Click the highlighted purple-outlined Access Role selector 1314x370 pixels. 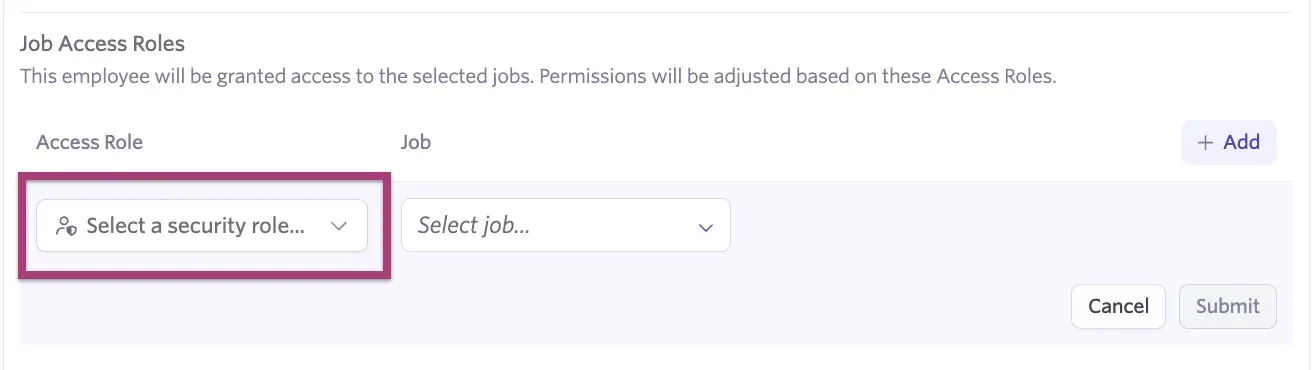tap(204, 226)
